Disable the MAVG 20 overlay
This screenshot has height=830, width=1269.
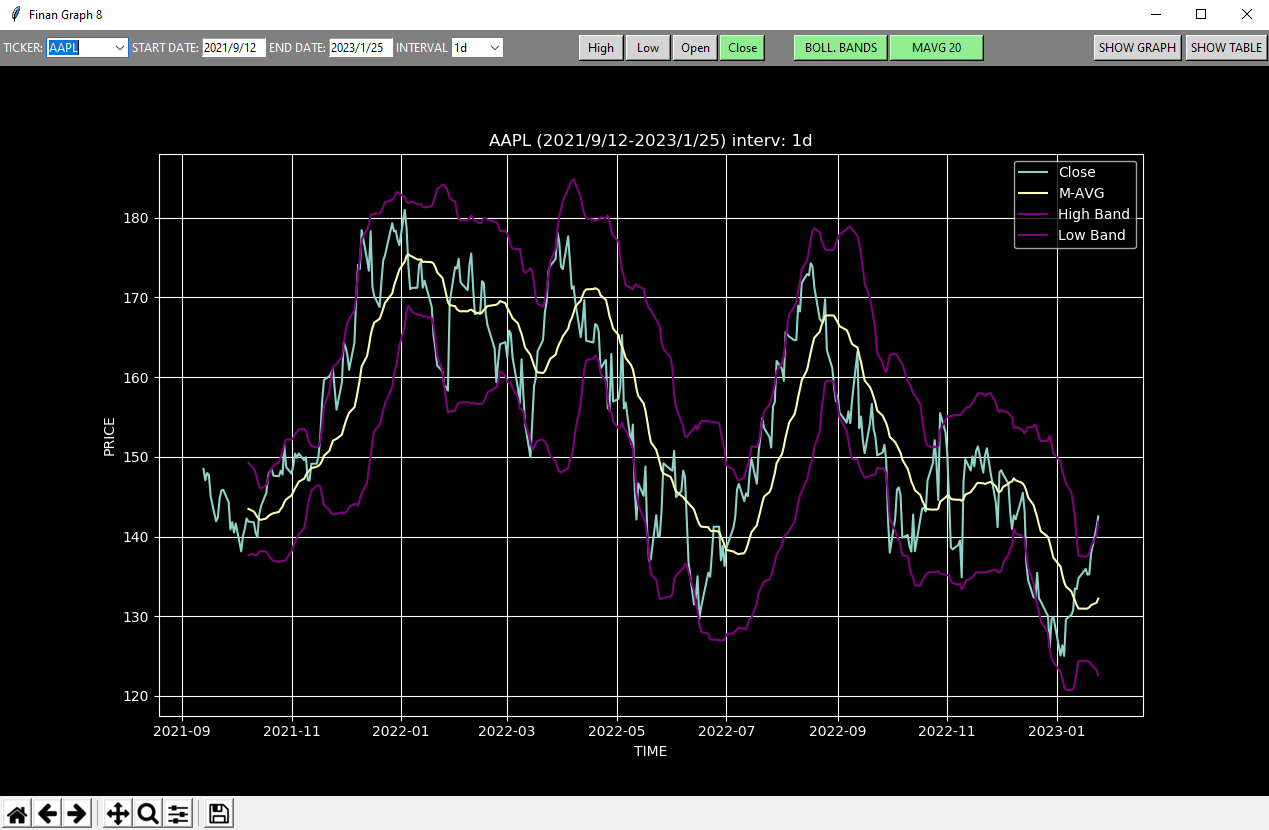[x=936, y=48]
